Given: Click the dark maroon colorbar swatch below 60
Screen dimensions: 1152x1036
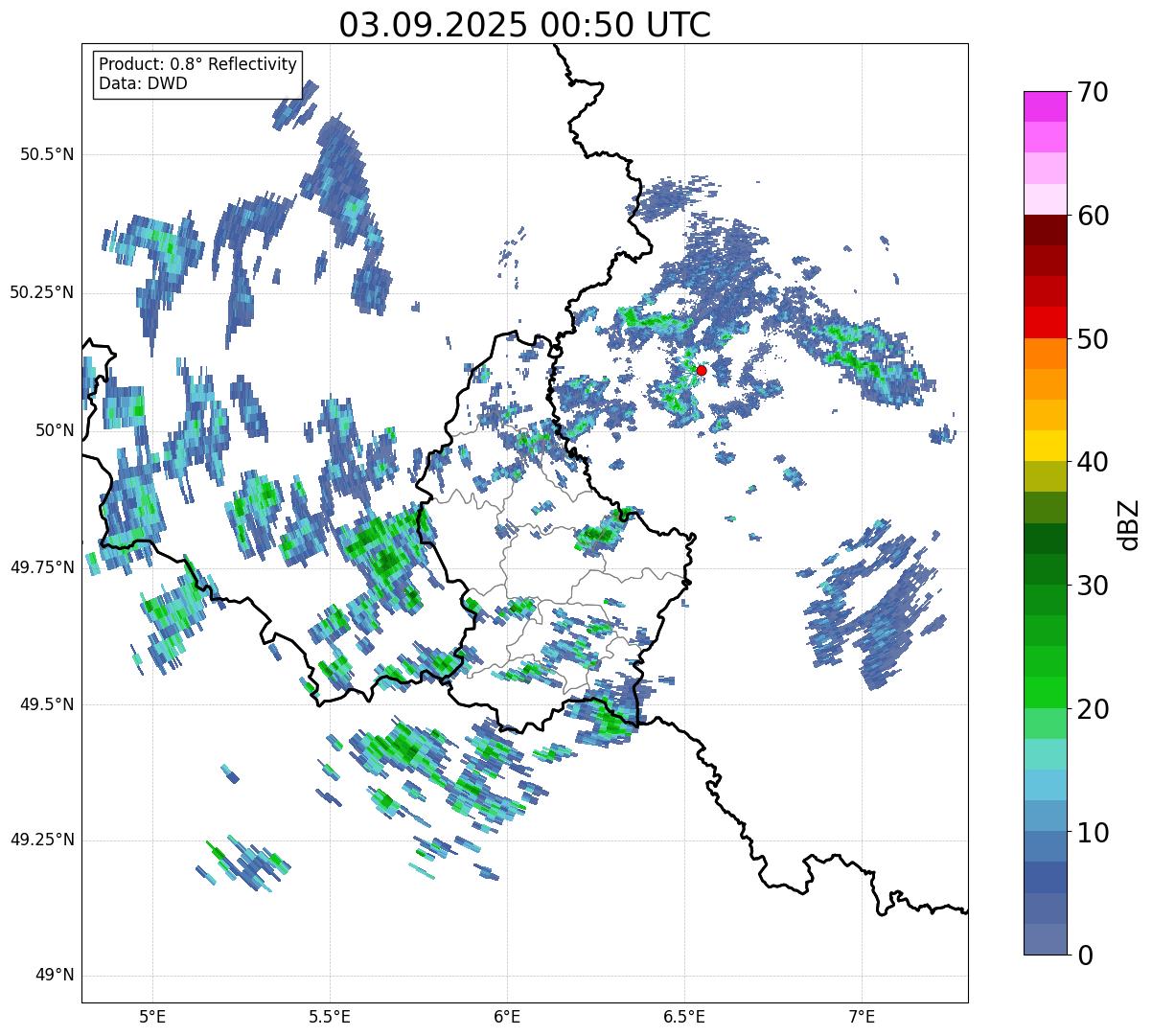Looking at the screenshot, I should [1045, 230].
